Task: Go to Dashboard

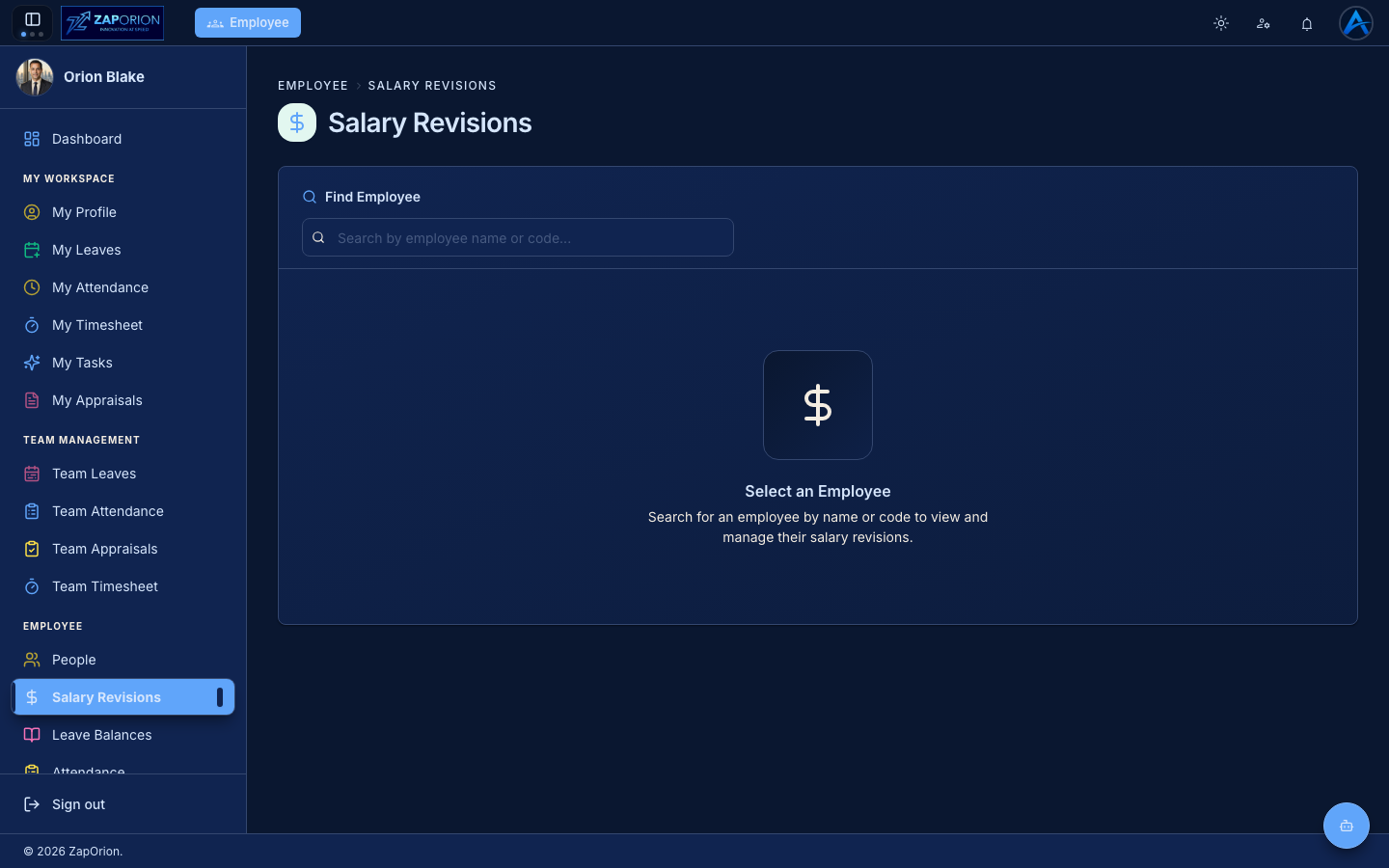Action: point(123,139)
